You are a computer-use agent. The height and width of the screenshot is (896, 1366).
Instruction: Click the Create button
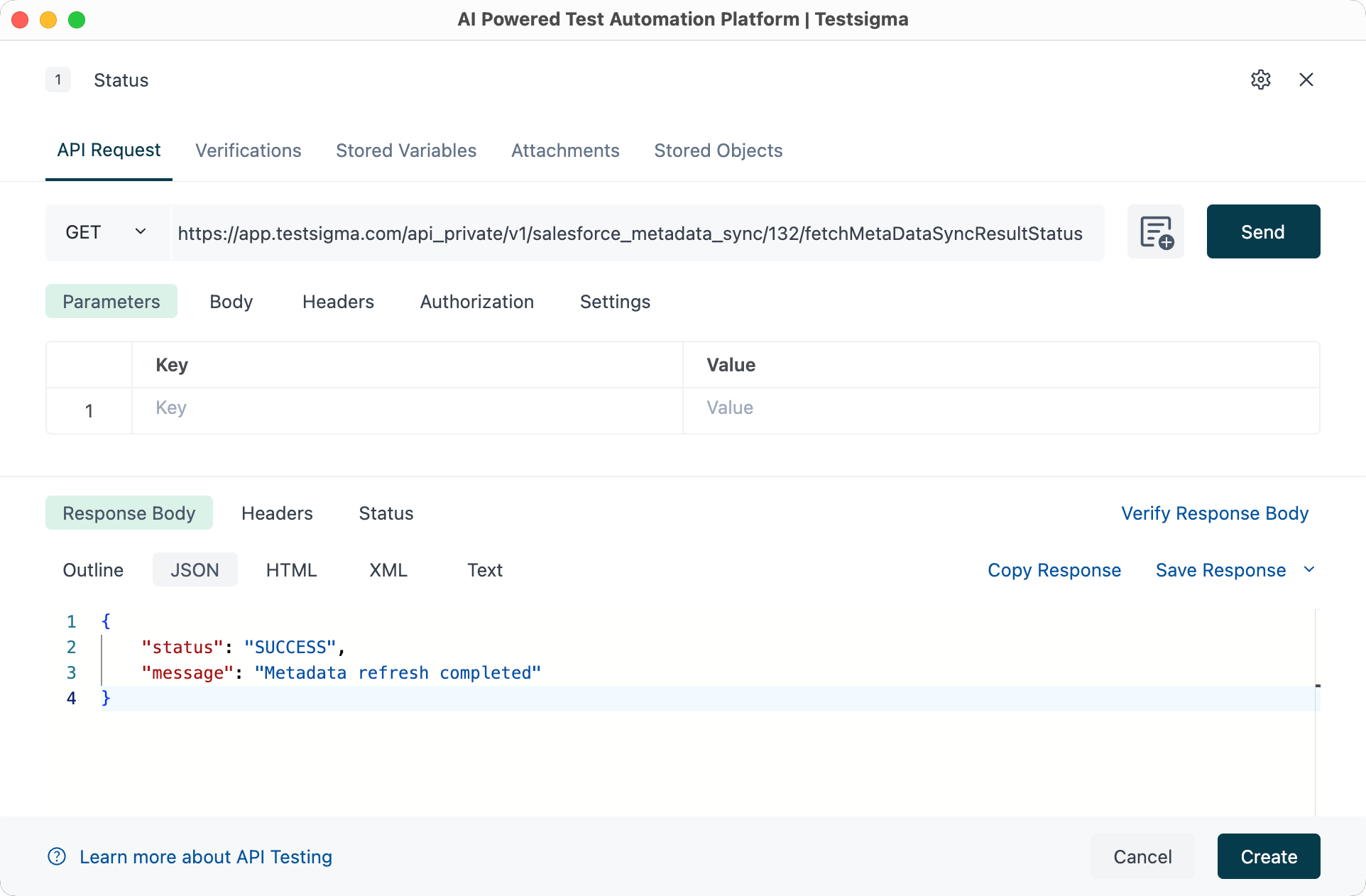click(1268, 856)
